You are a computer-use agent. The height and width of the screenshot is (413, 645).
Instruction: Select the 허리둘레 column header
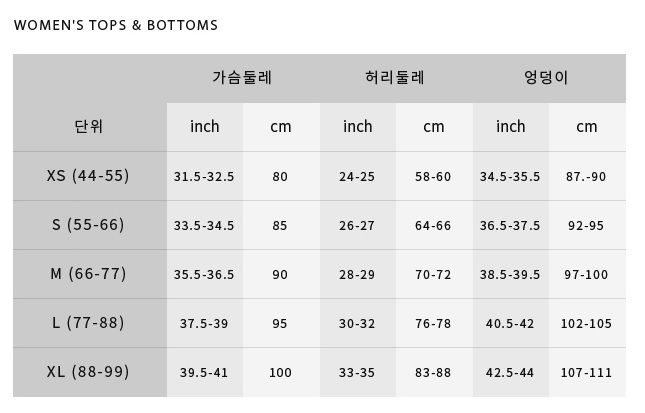(395, 78)
